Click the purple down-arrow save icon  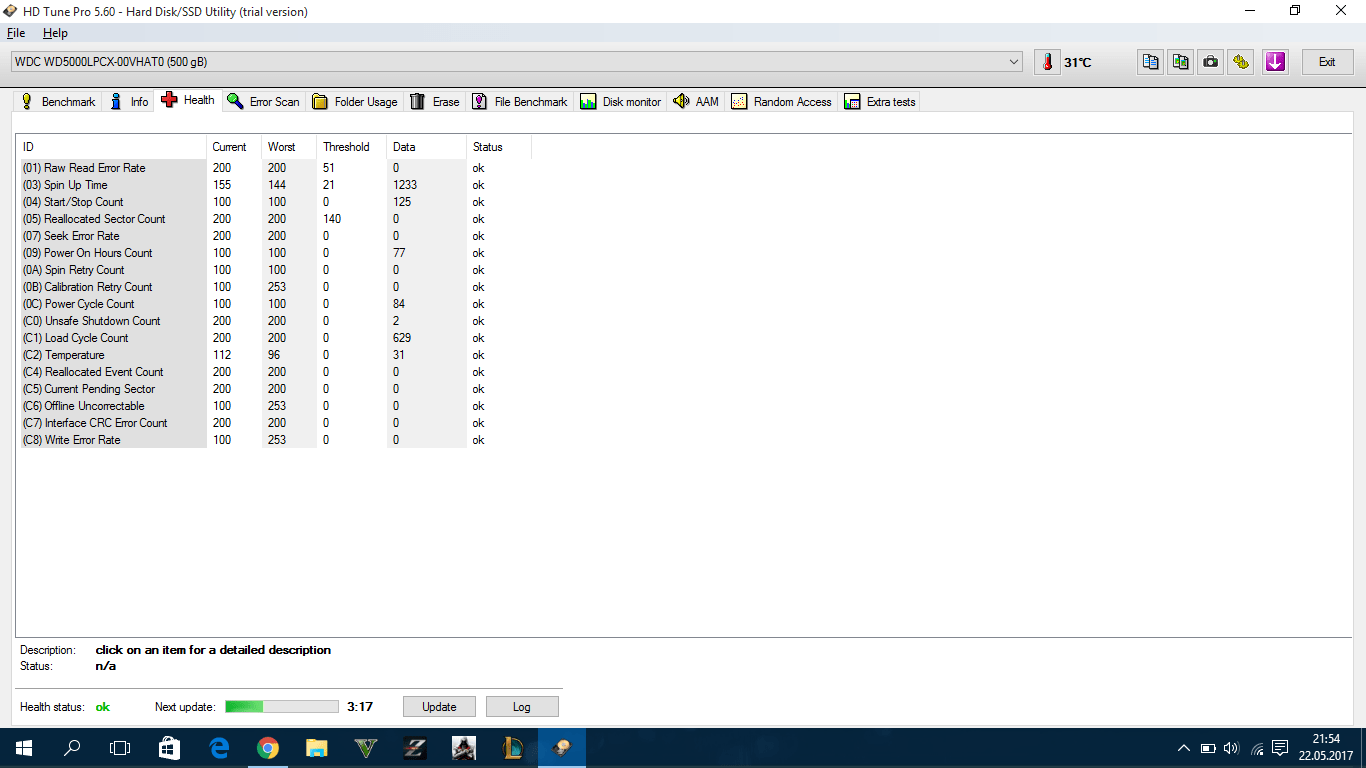pos(1275,62)
